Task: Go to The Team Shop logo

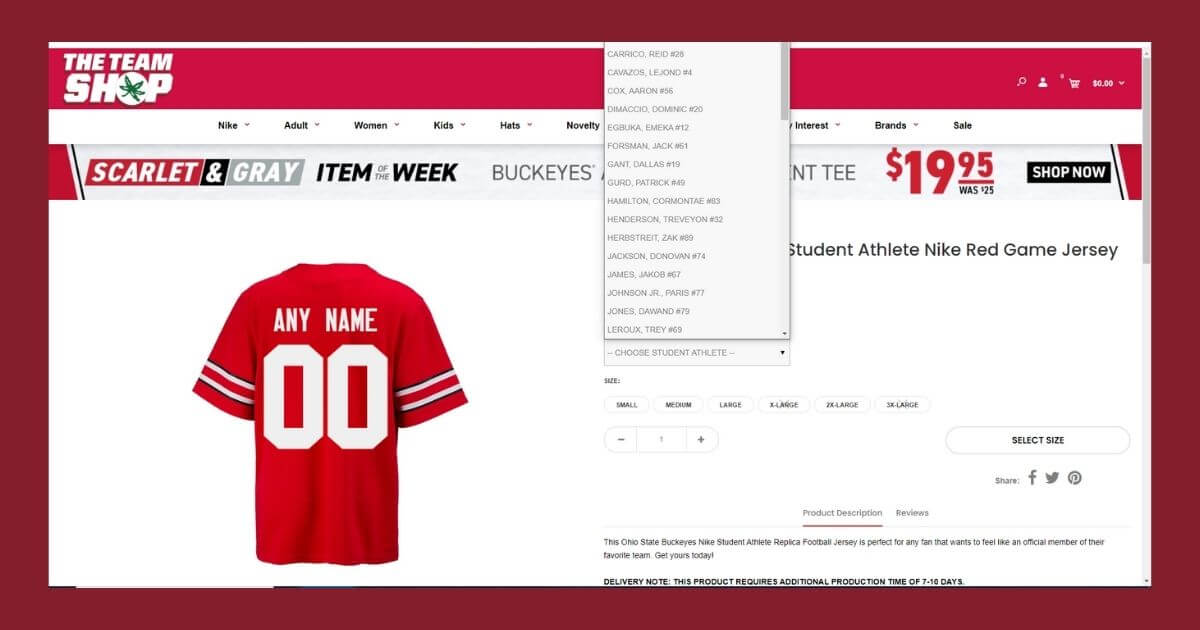Action: click(x=118, y=77)
